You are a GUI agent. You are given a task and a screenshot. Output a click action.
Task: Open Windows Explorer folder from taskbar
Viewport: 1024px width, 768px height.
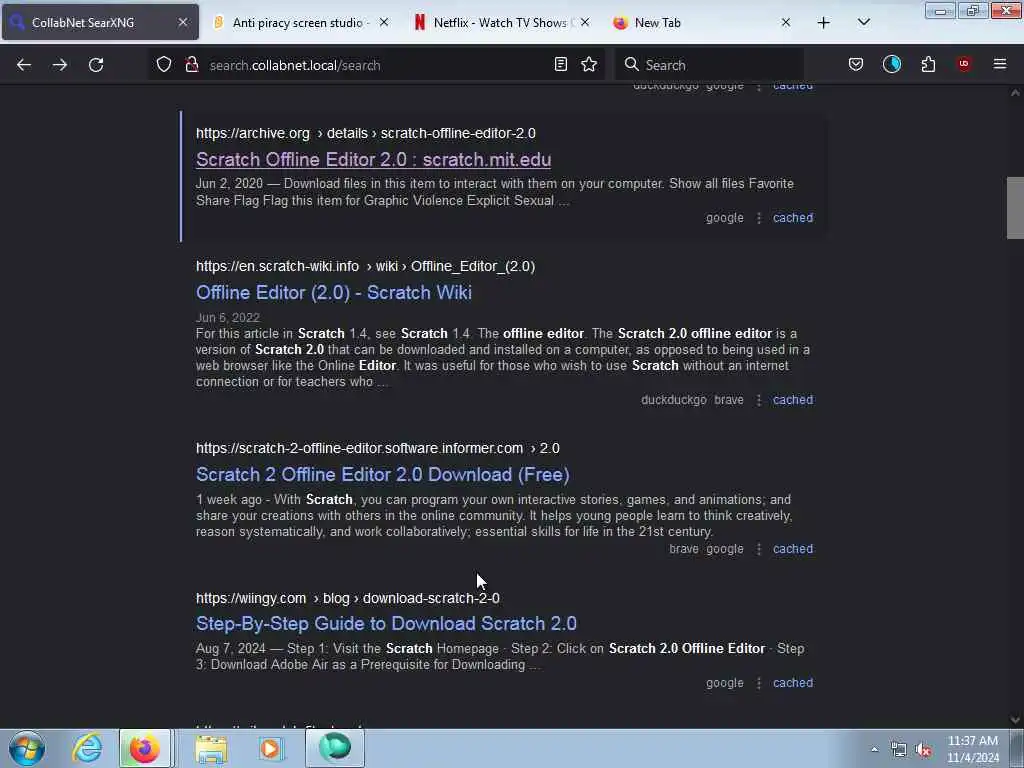tap(210, 748)
